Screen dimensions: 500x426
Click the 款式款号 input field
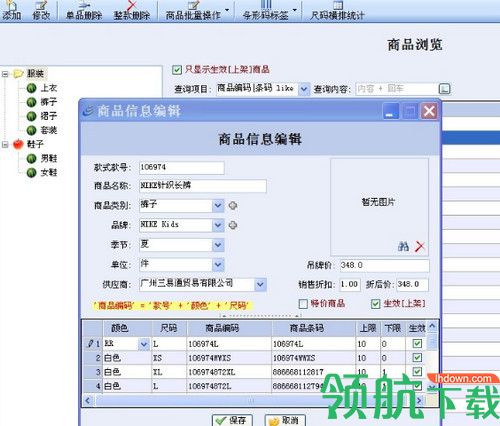[x=182, y=168]
